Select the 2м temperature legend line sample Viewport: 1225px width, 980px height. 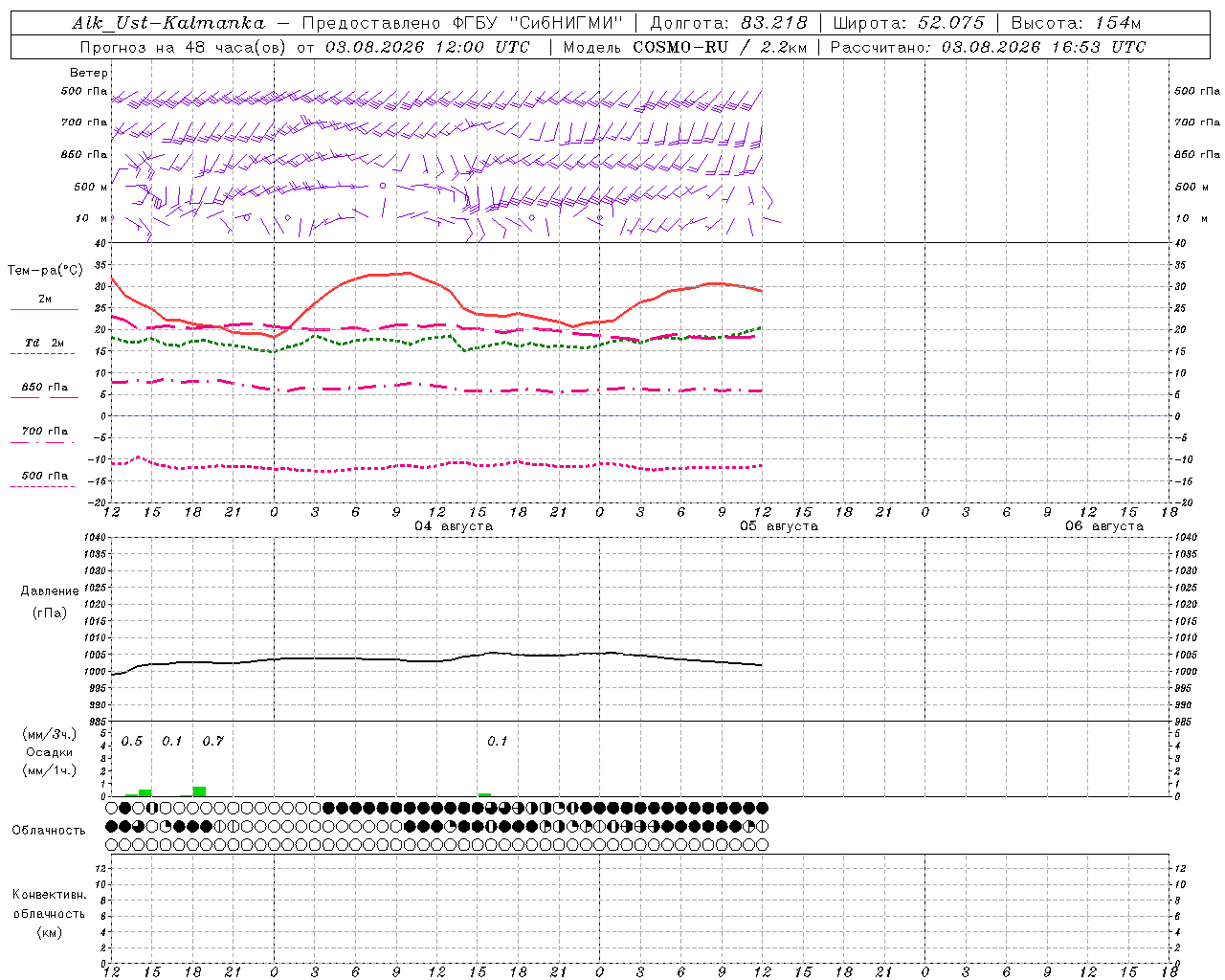tap(45, 309)
